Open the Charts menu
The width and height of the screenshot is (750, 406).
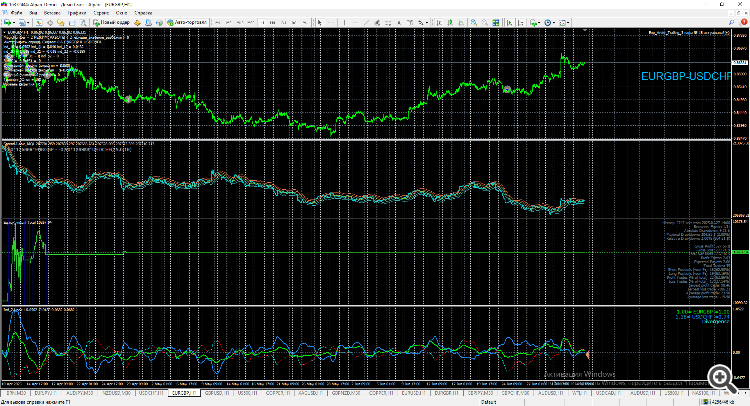point(77,13)
